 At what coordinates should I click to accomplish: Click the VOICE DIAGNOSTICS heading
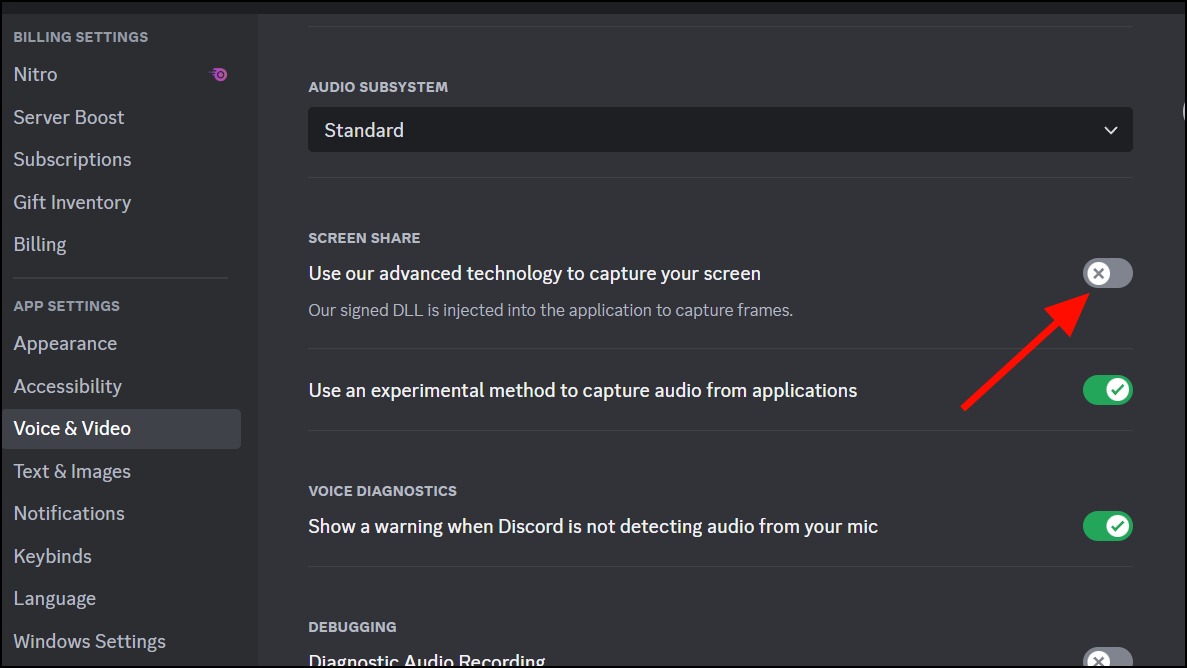[x=382, y=491]
